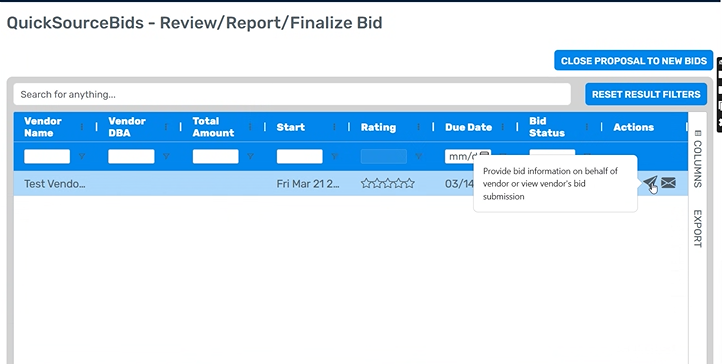
Task: Click Start filter text box
Action: [x=300, y=156]
